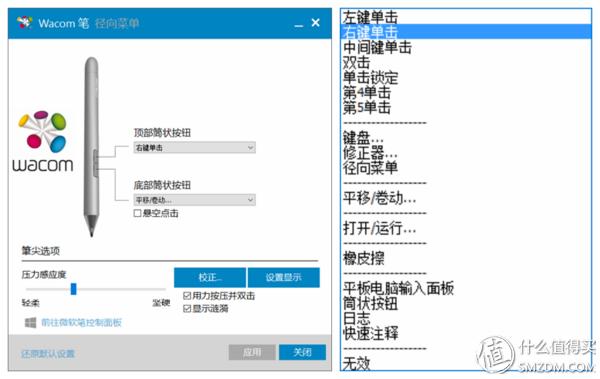Click the 径向菜单 title bar text
The height and width of the screenshot is (379, 600).
[117, 23]
